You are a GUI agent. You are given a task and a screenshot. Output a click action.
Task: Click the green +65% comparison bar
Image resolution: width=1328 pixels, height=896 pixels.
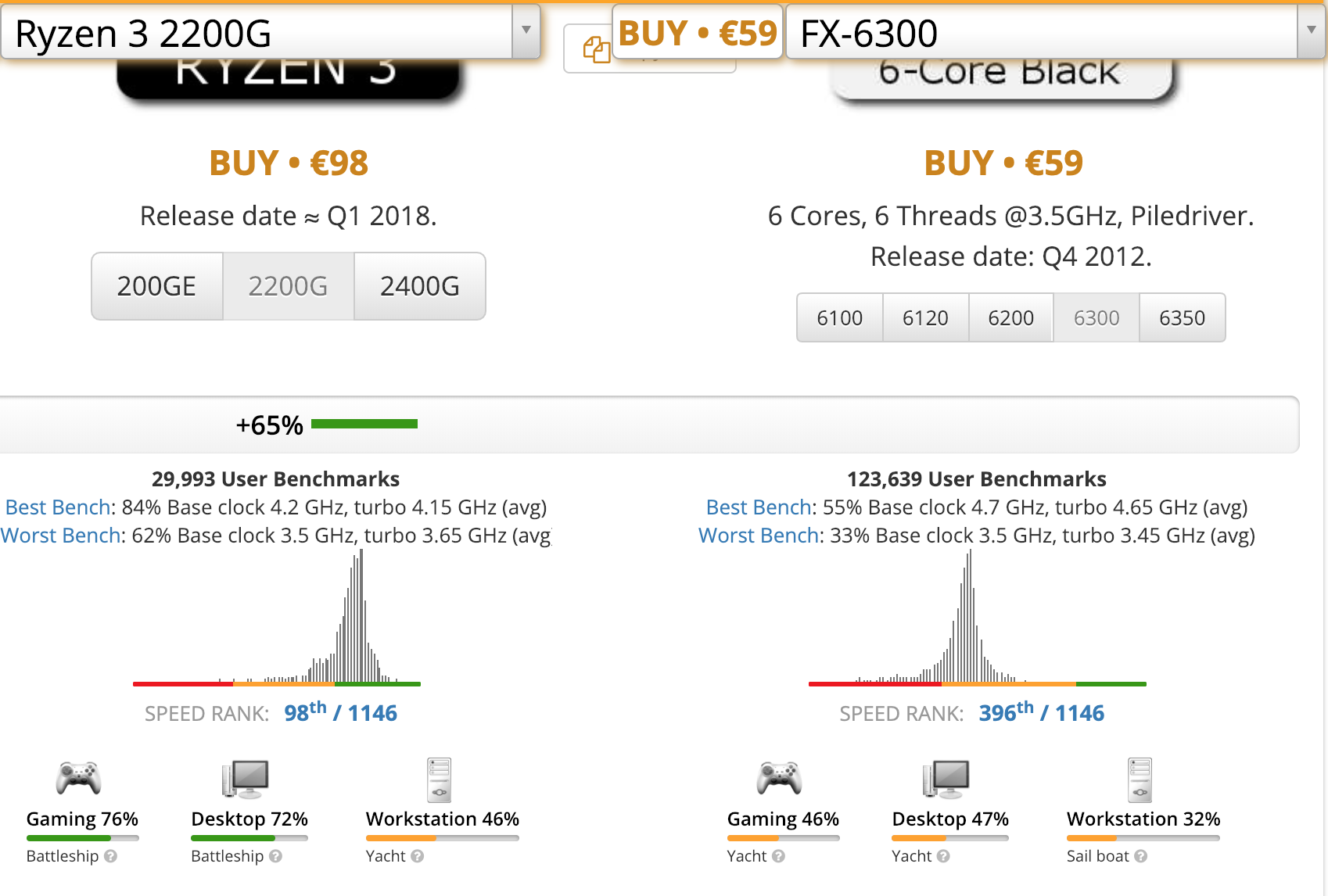coord(364,425)
